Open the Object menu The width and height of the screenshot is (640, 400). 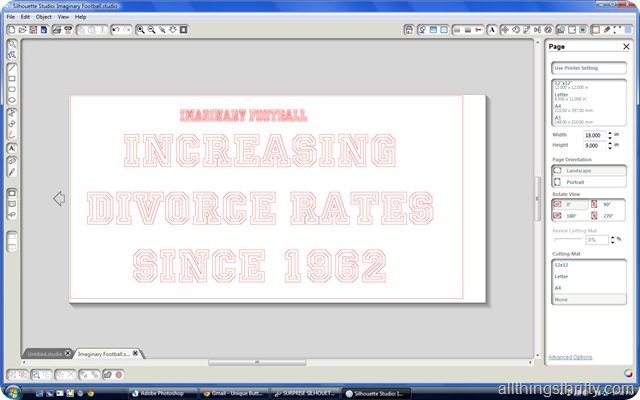click(x=43, y=17)
